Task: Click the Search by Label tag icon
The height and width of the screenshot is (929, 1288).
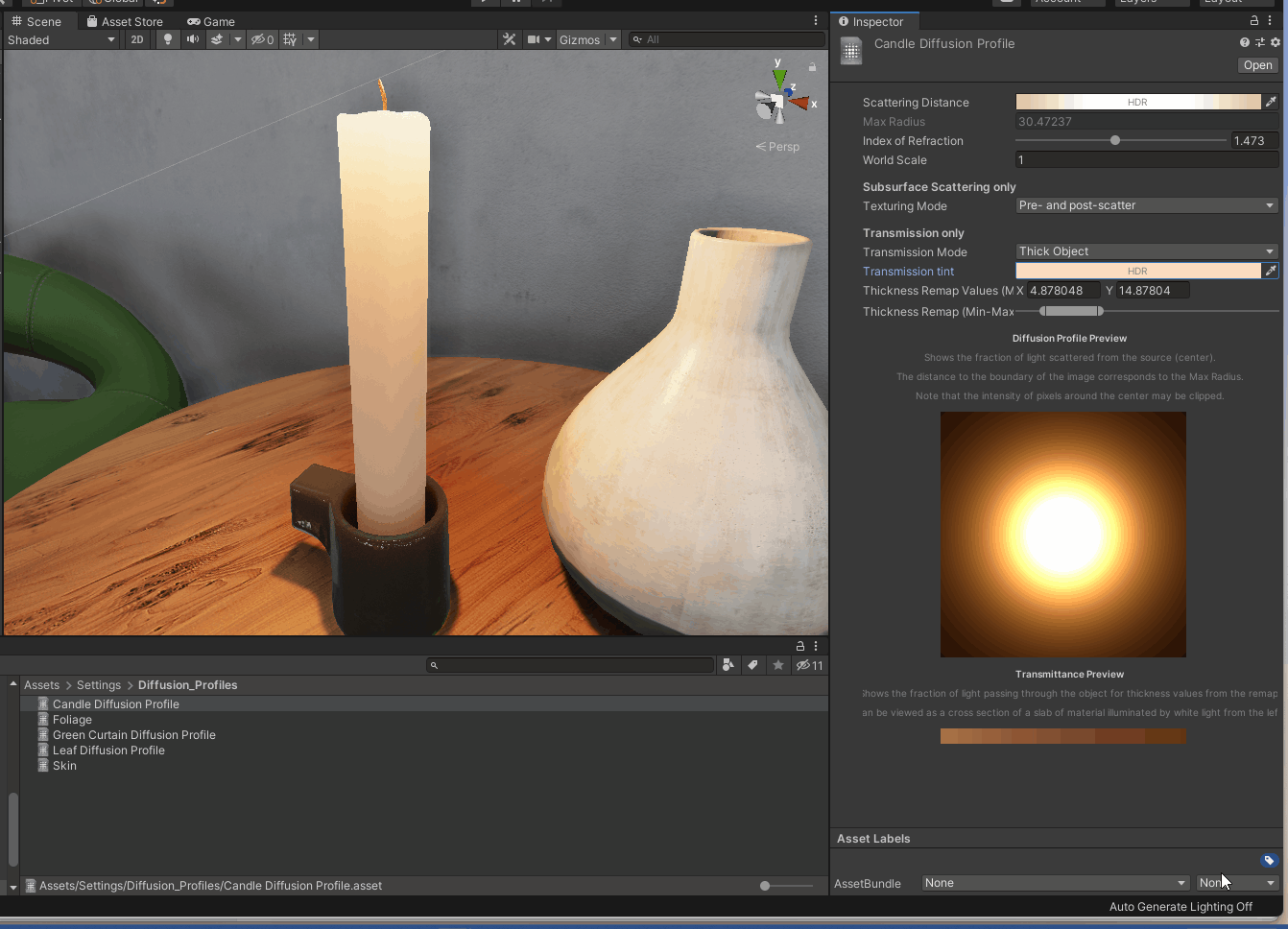Action: click(x=753, y=665)
